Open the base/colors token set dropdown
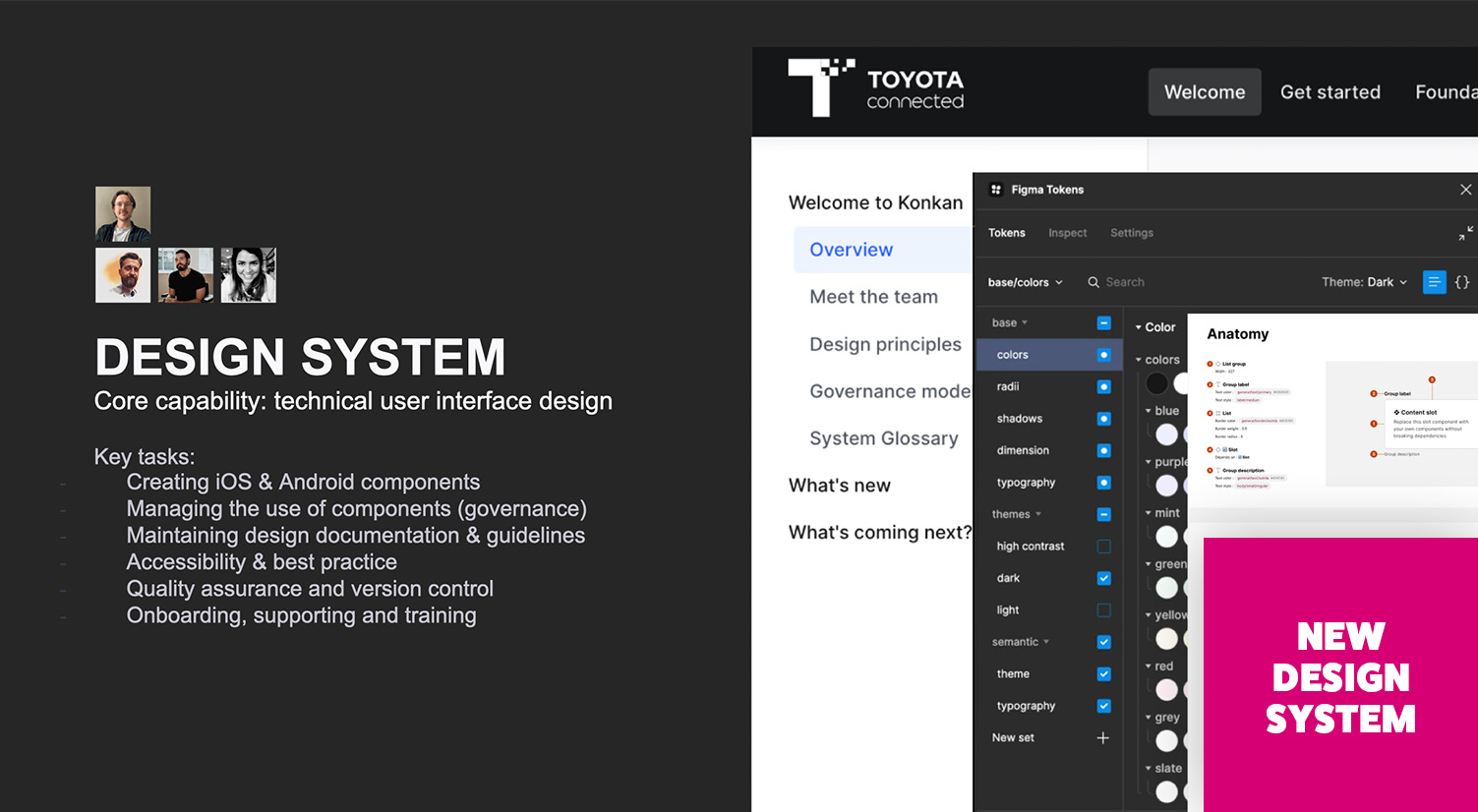1478x812 pixels. [1025, 282]
